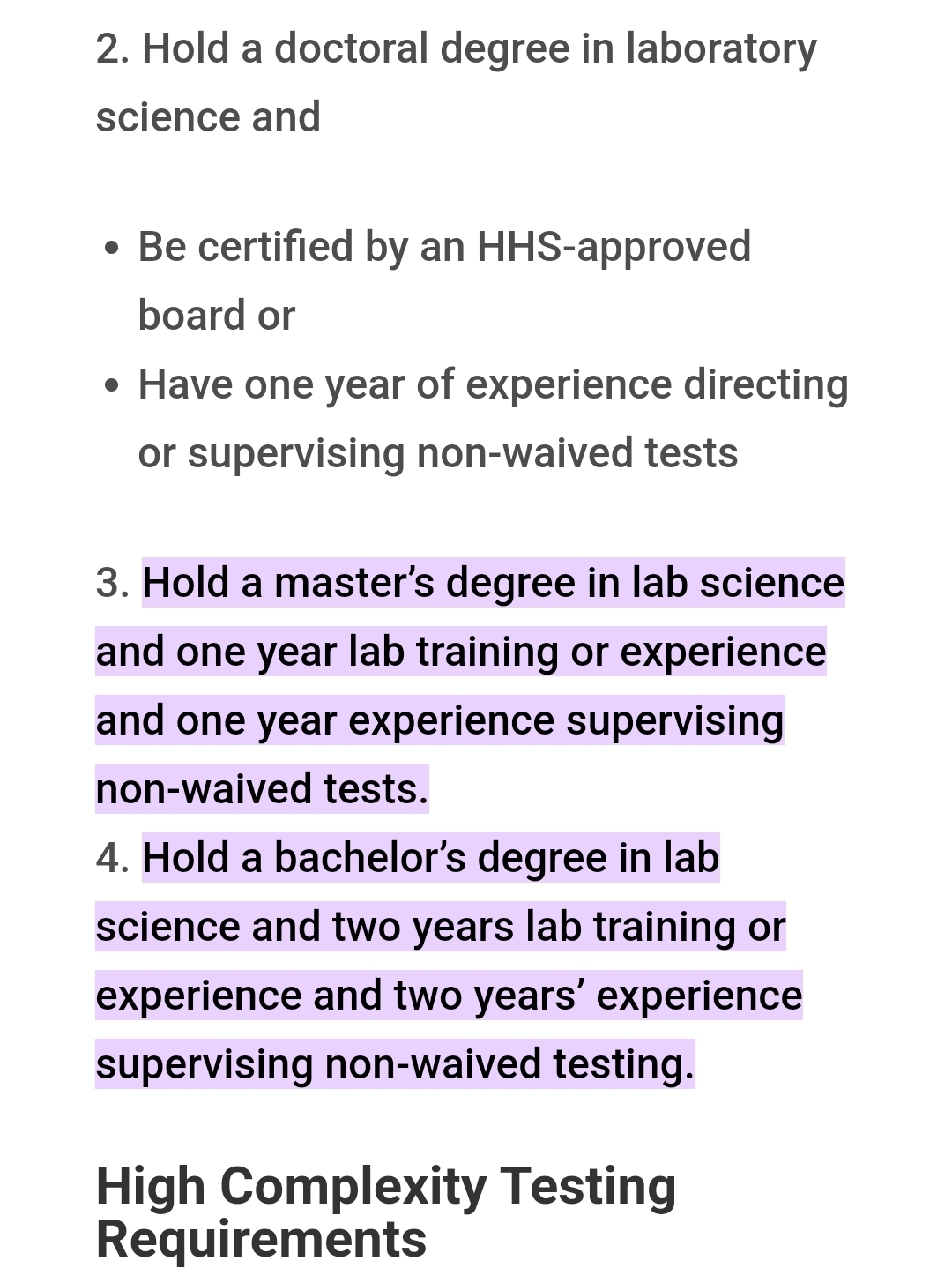Click highlighted 'and one year experience supervising' line
The height and width of the screenshot is (1283, 952).
(x=439, y=720)
